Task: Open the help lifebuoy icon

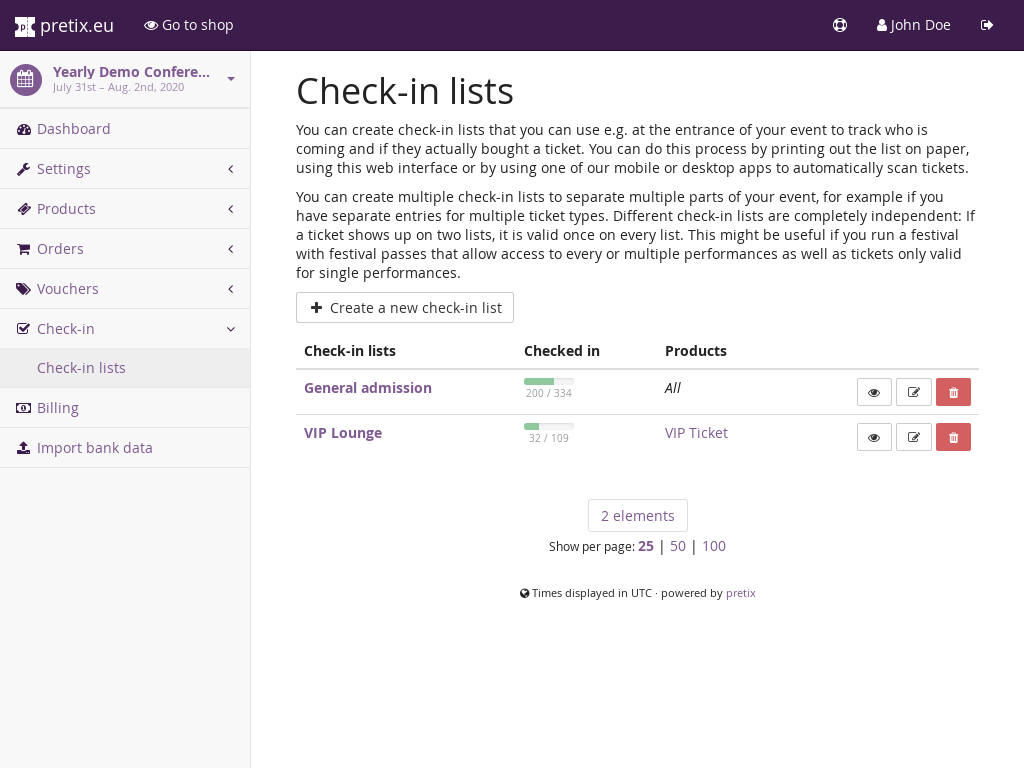Action: [x=840, y=25]
